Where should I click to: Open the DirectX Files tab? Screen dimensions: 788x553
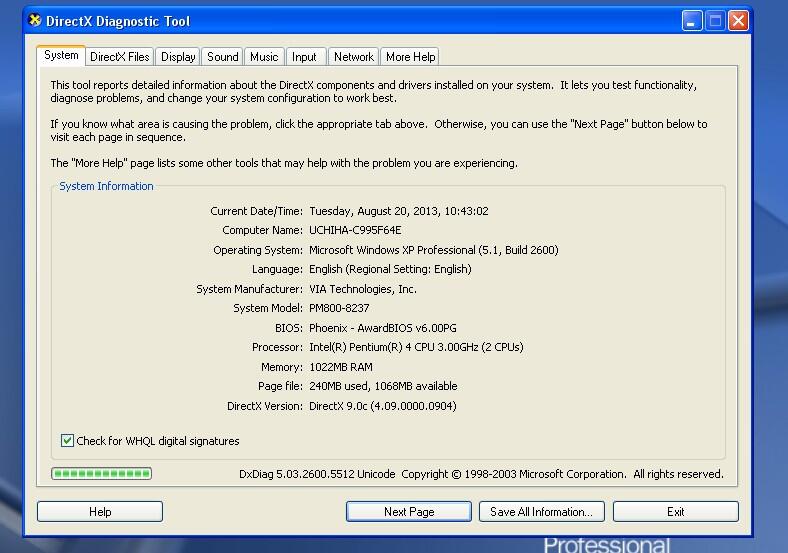click(x=120, y=57)
